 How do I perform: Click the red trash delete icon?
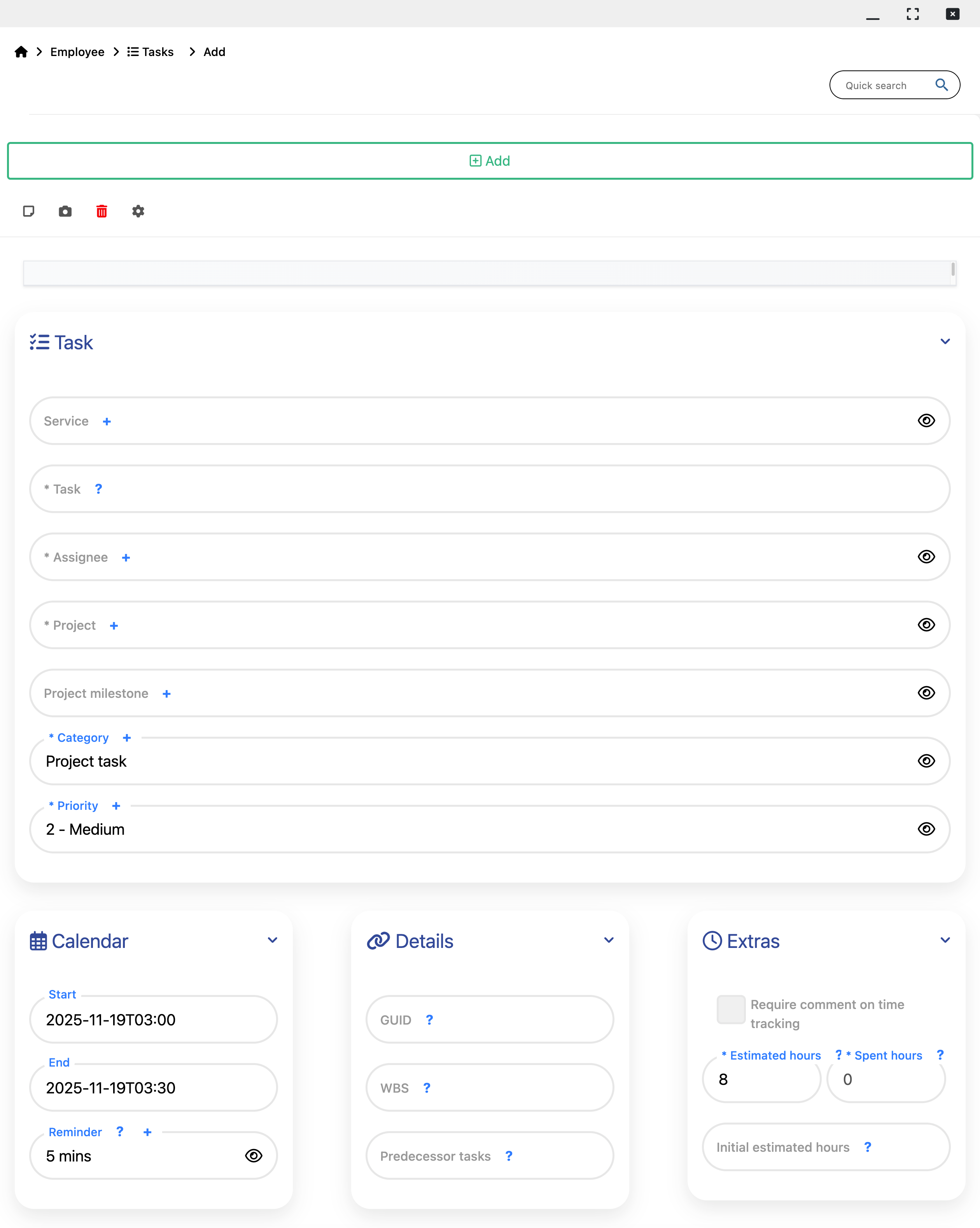101,211
